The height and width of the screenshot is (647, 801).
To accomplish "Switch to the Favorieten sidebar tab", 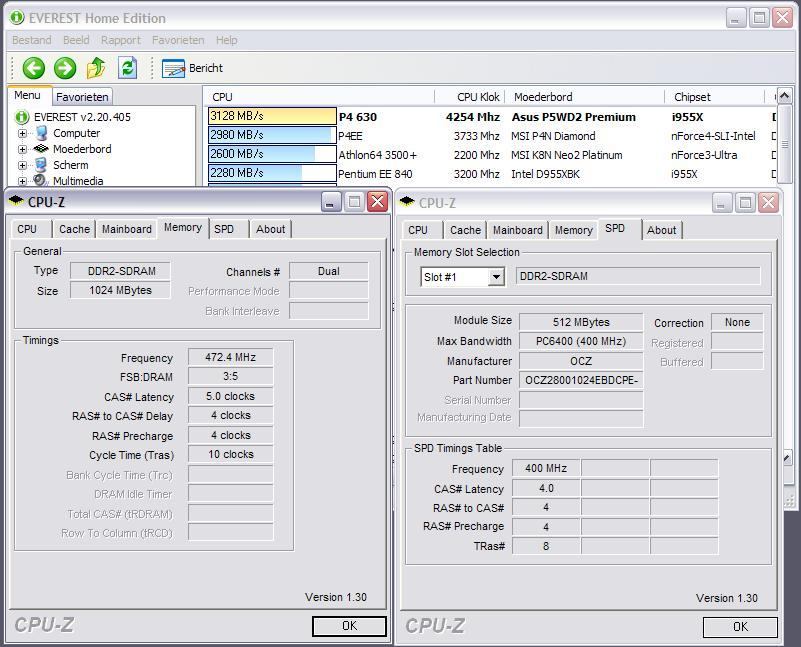I will pos(82,97).
